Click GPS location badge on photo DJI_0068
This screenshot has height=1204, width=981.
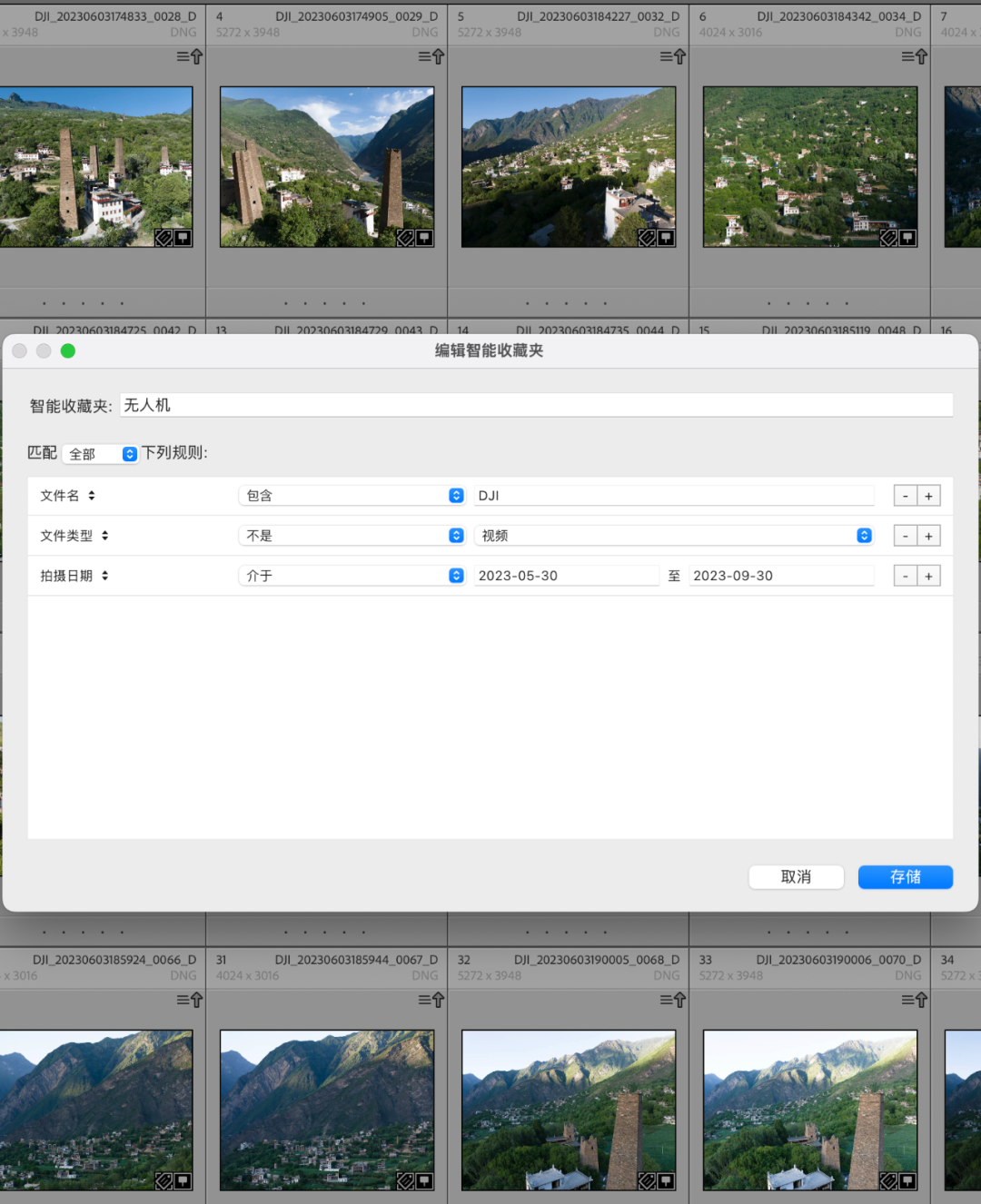[666, 1181]
